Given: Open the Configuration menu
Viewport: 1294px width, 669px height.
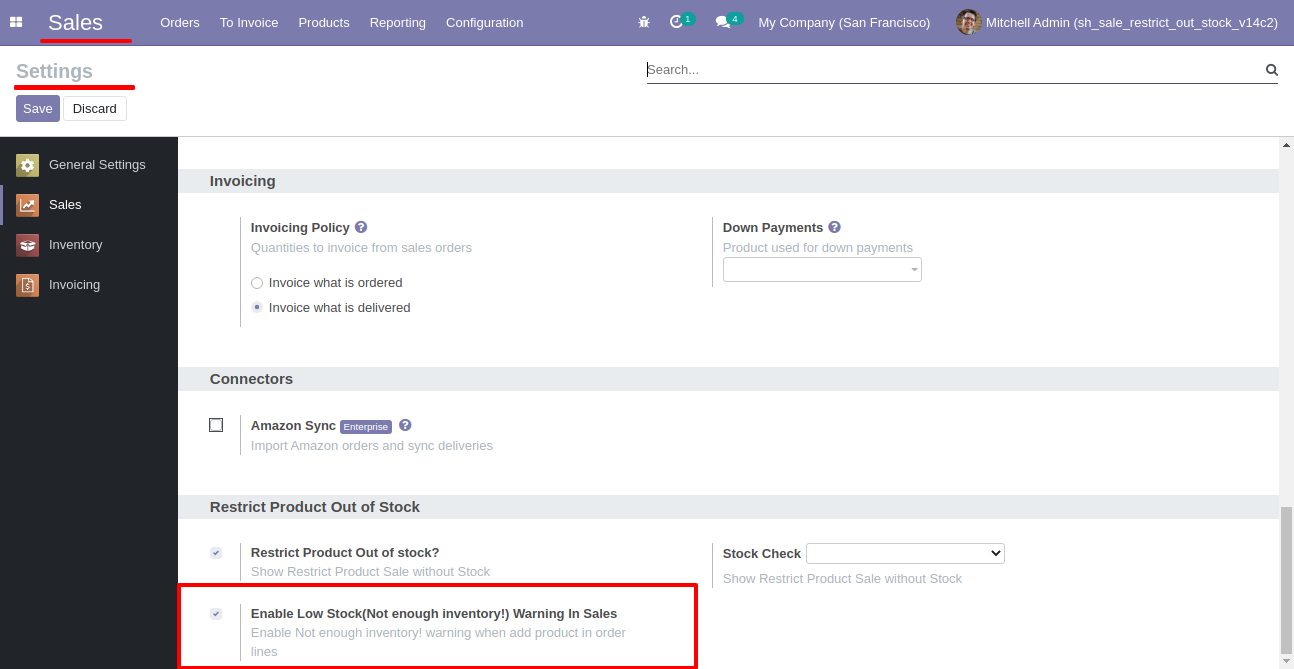Looking at the screenshot, I should click(485, 22).
